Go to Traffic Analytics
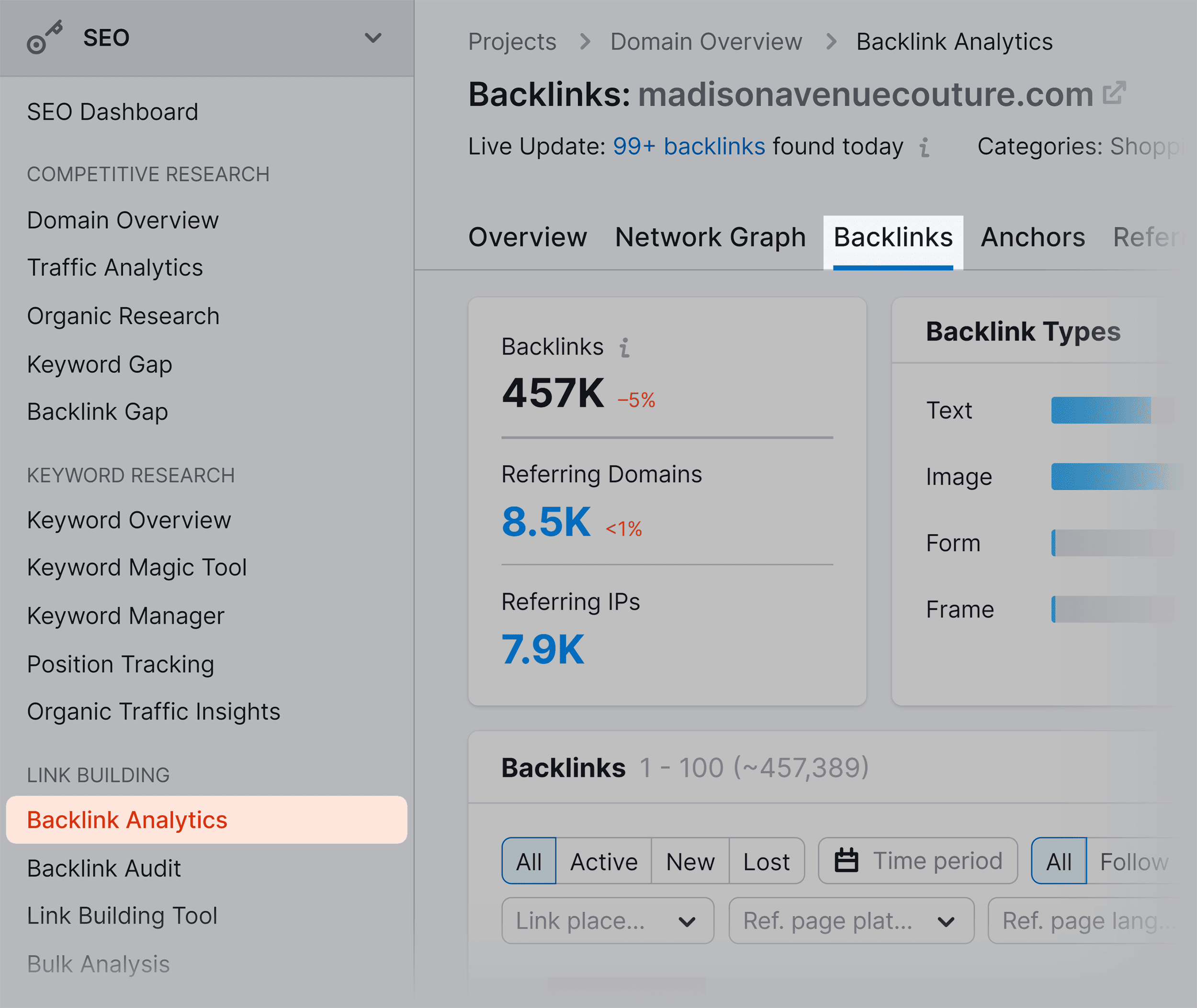 (x=115, y=268)
